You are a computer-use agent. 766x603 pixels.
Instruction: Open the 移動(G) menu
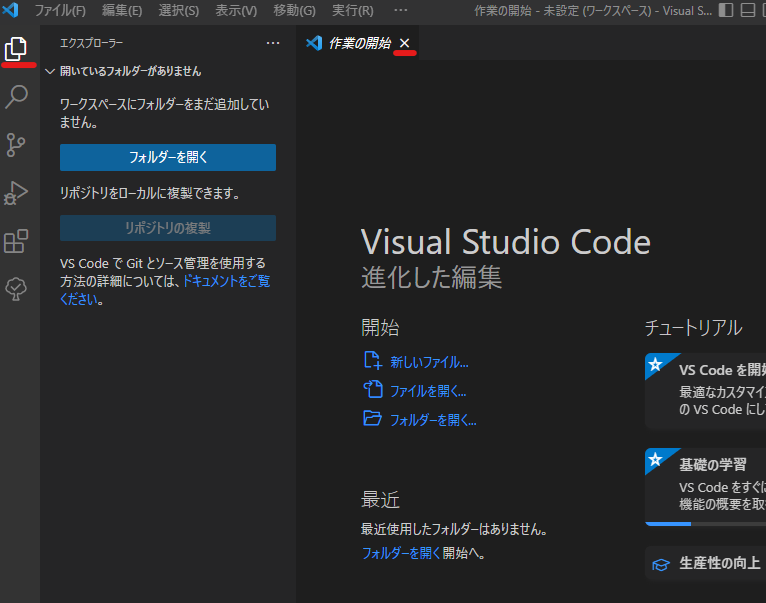pyautogui.click(x=295, y=11)
